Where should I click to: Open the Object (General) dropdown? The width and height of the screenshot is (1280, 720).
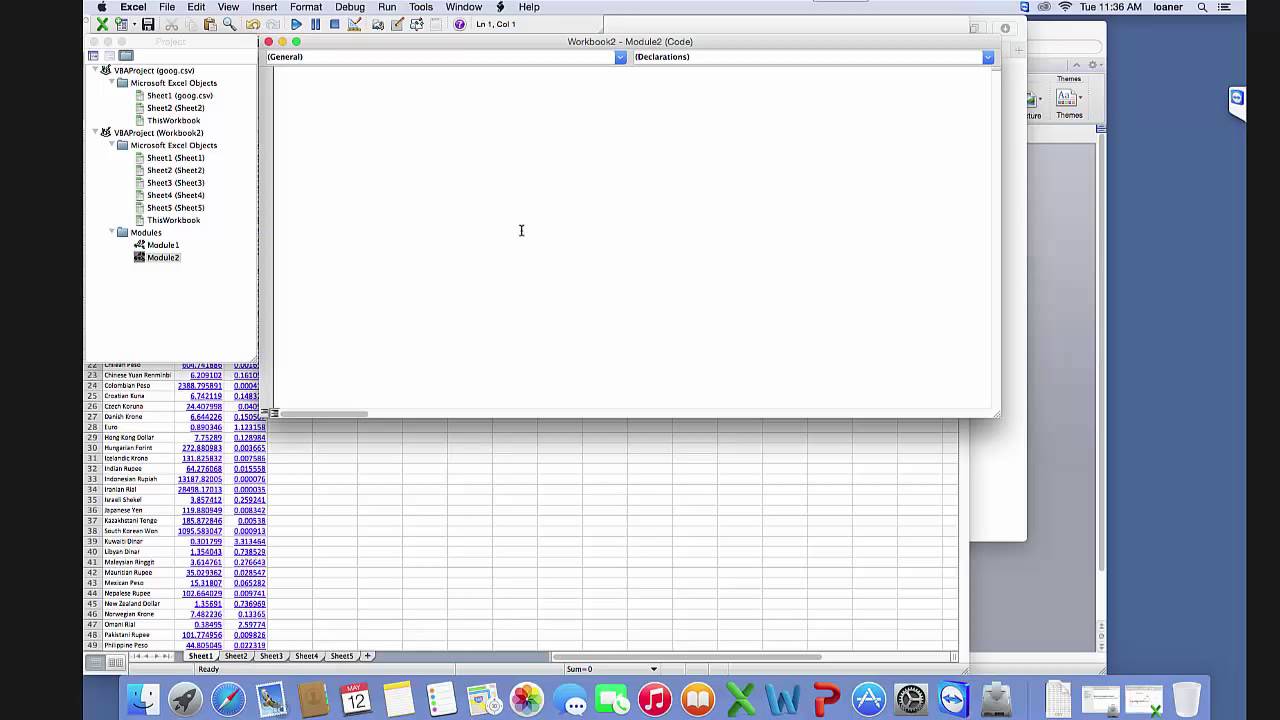[620, 57]
